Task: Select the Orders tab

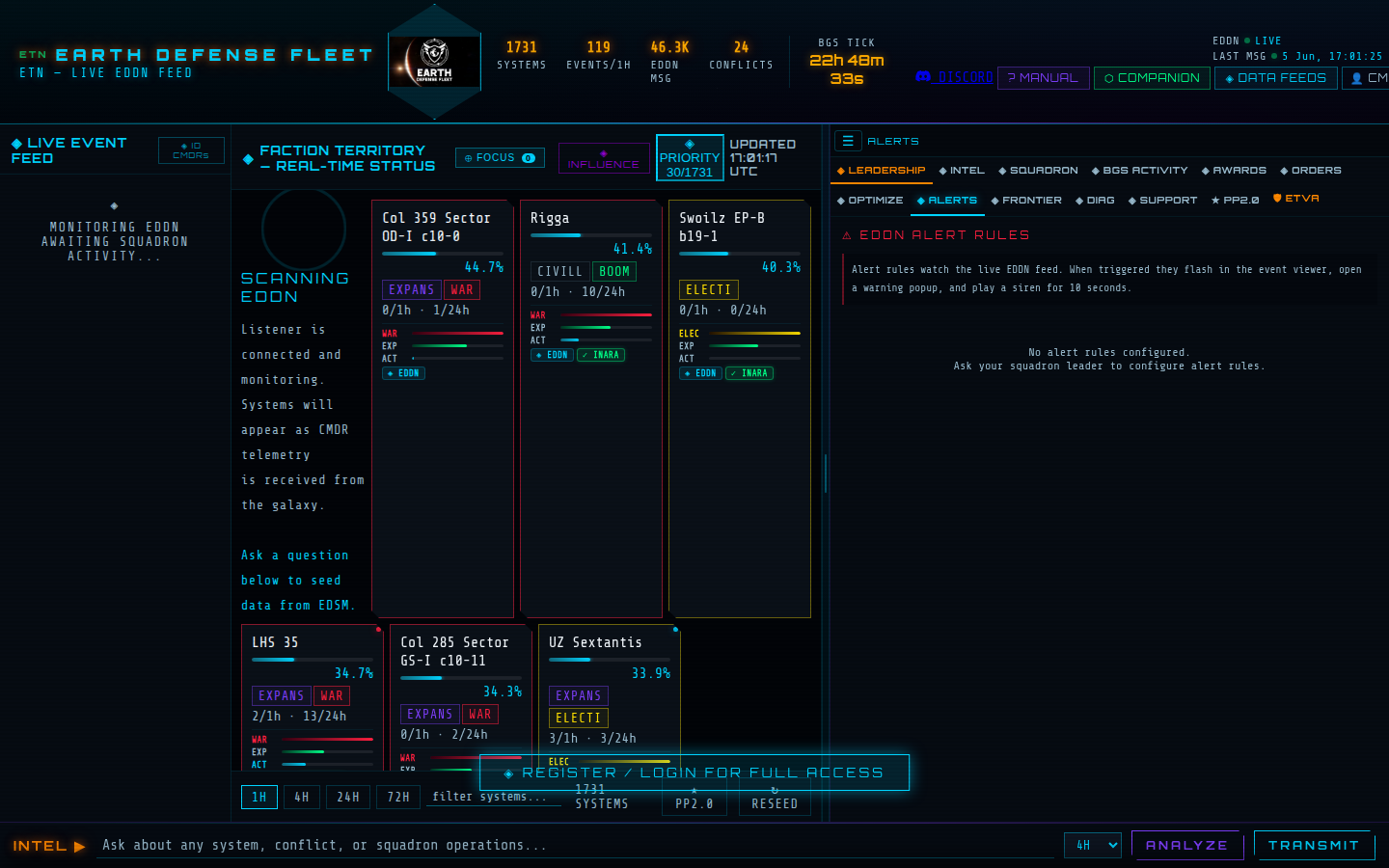Action: [1311, 171]
